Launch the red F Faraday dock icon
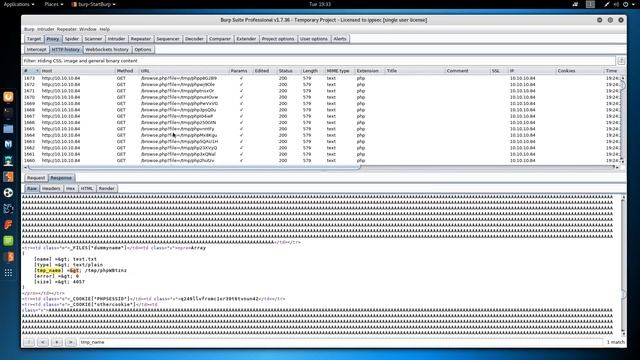This screenshot has height=360, width=640. (x=8, y=225)
